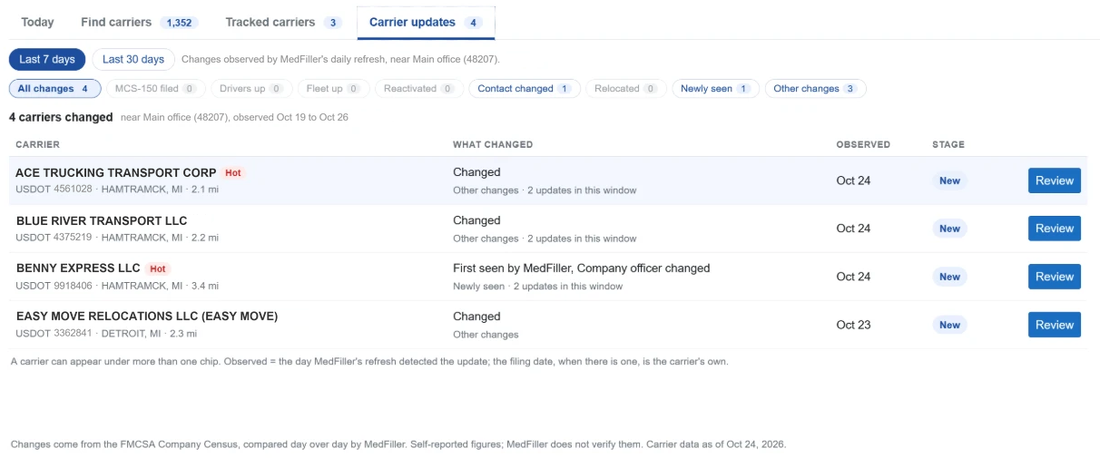The width and height of the screenshot is (1100, 458).
Task: Click New stage badge for BLUE RIVER TRANSPORT
Action: tap(950, 228)
